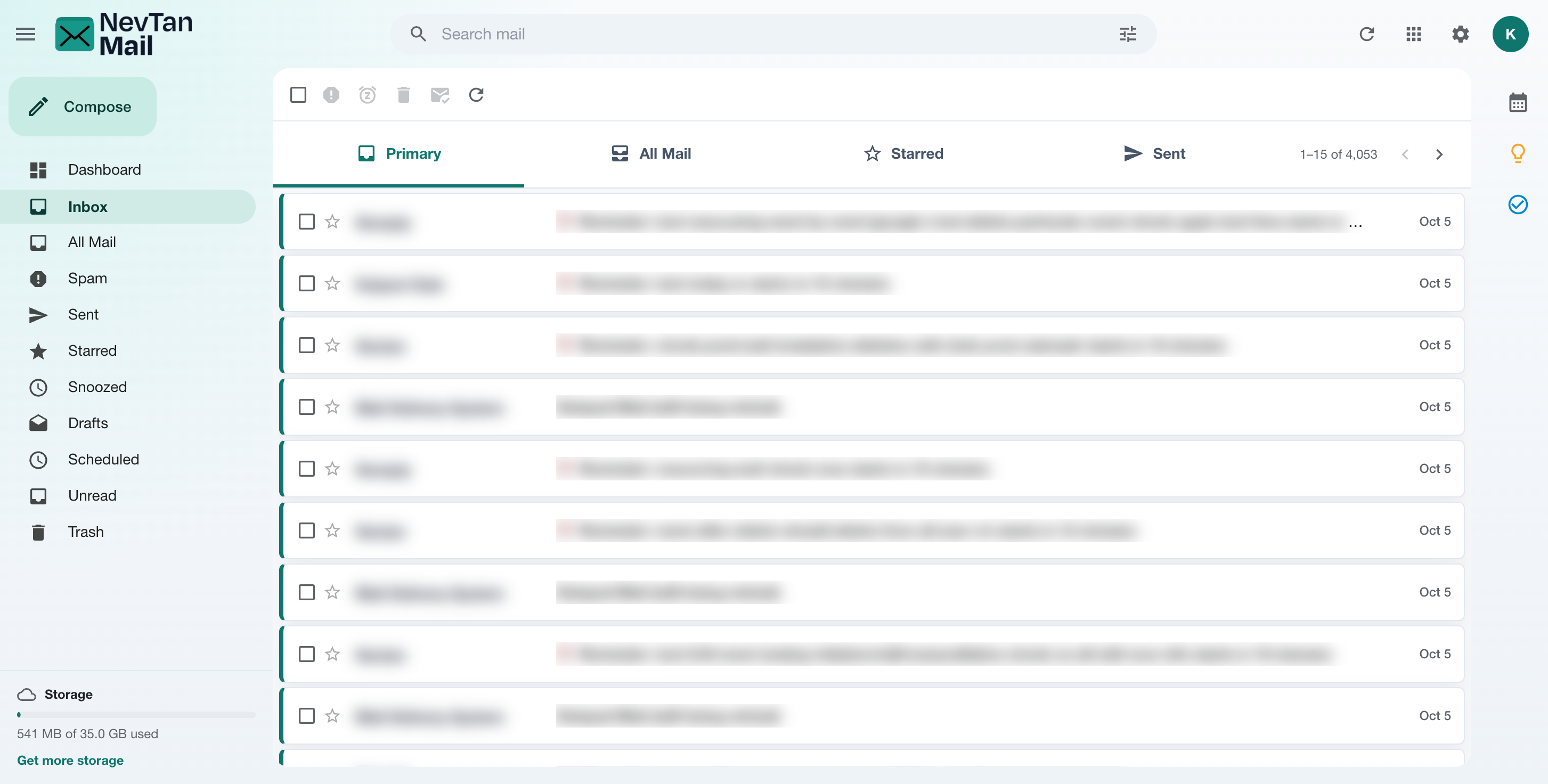1548x784 pixels.
Task: Click the mark as read envelope icon
Action: coord(440,94)
